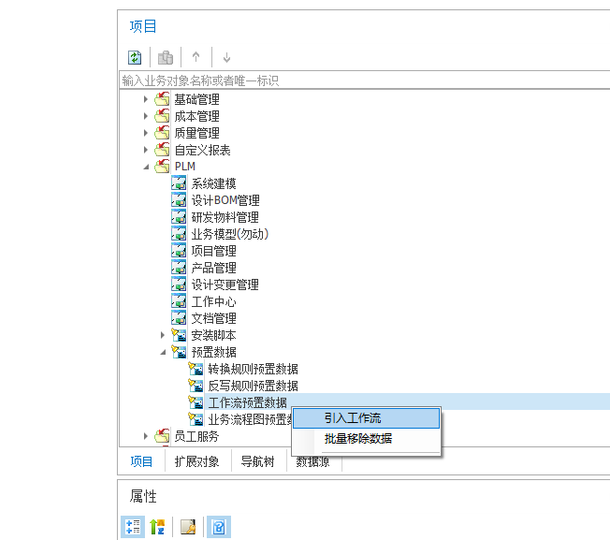Click the folder icon beside 自定义报表
Image resolution: width=610 pixels, height=540 pixels.
pyautogui.click(x=162, y=149)
